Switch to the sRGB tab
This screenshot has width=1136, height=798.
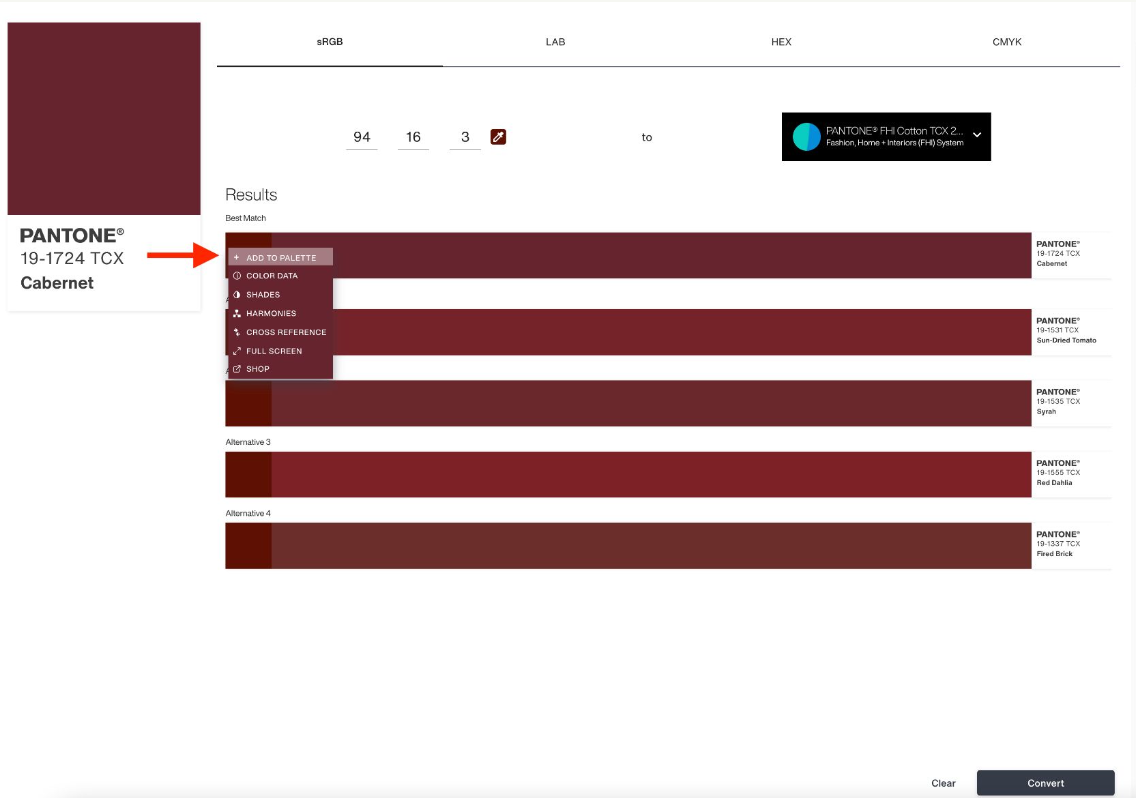coord(330,42)
